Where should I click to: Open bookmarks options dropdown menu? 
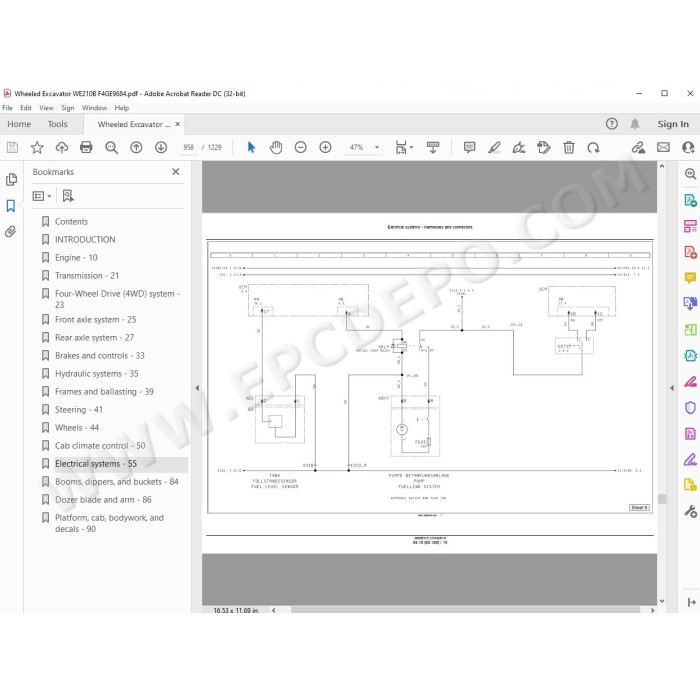point(42,196)
